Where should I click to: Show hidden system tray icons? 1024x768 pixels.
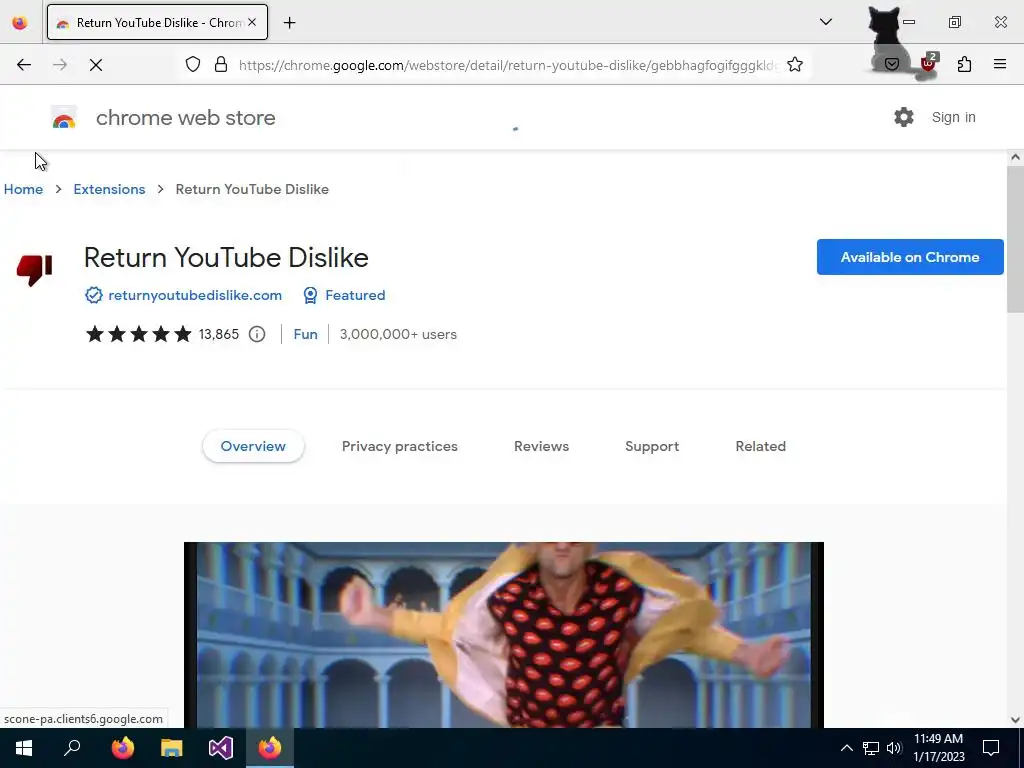pyautogui.click(x=846, y=748)
